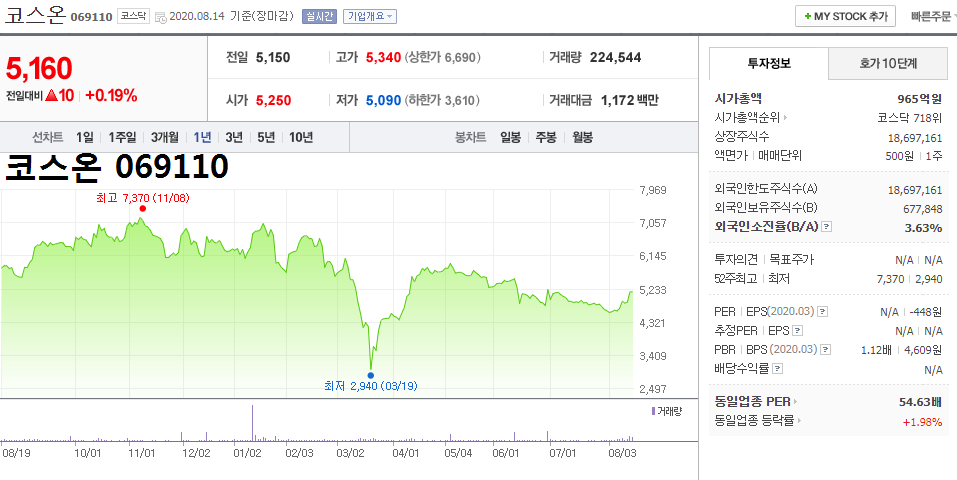Click the 거래대금 value 1,172 백만
957x480 pixels.
pos(630,100)
